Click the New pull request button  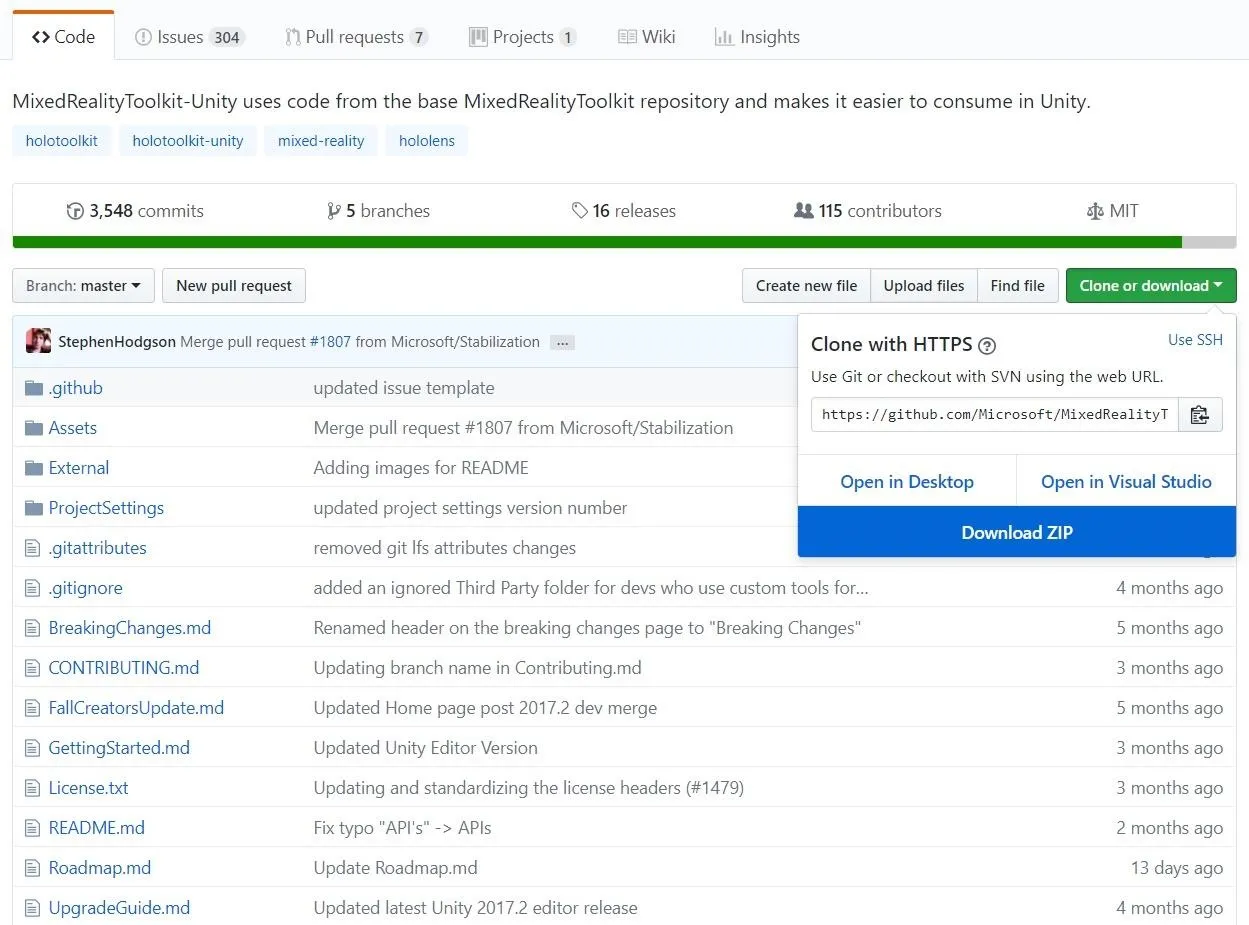[234, 286]
